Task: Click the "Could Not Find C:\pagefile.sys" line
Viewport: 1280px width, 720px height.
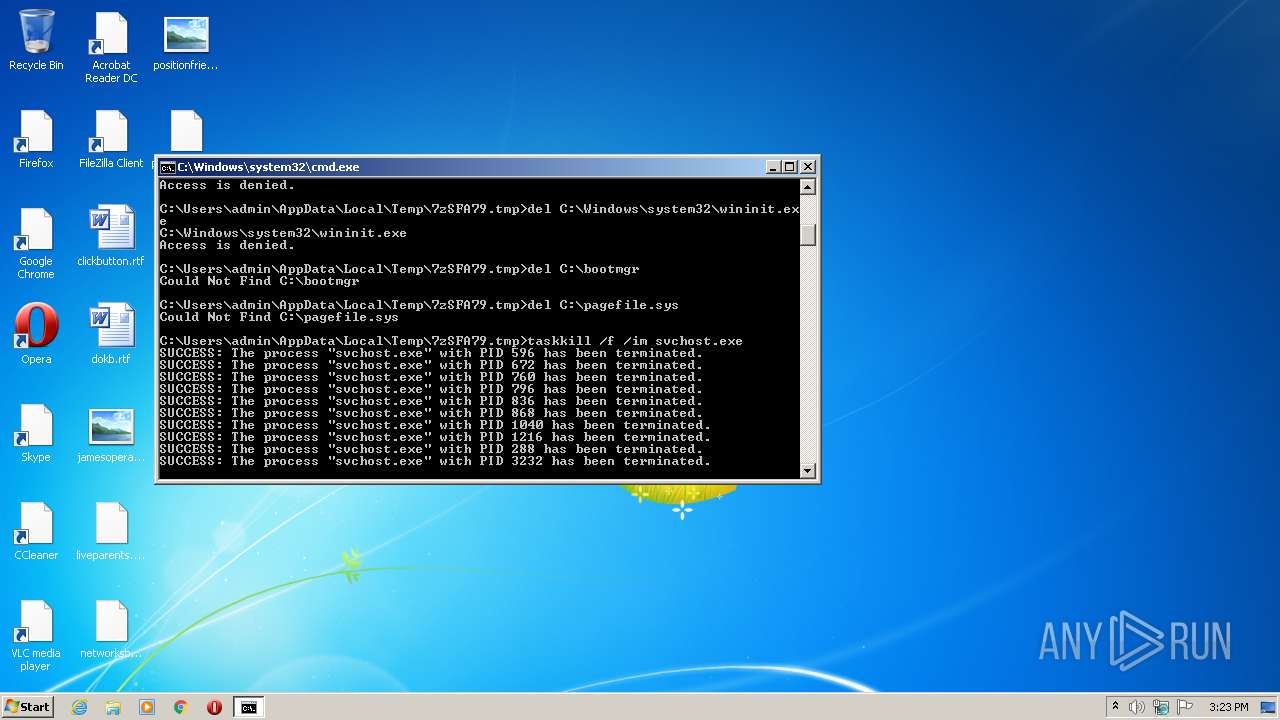Action: (x=279, y=317)
